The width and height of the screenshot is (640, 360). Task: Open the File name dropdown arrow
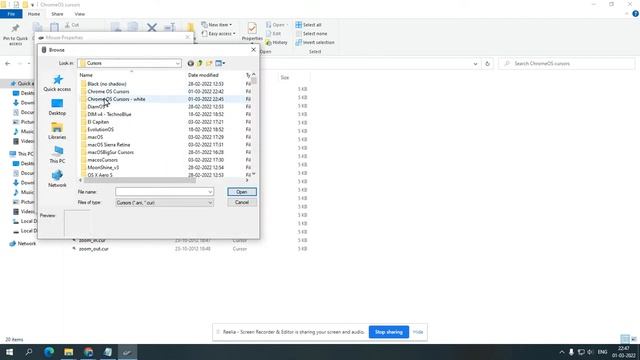(x=210, y=192)
